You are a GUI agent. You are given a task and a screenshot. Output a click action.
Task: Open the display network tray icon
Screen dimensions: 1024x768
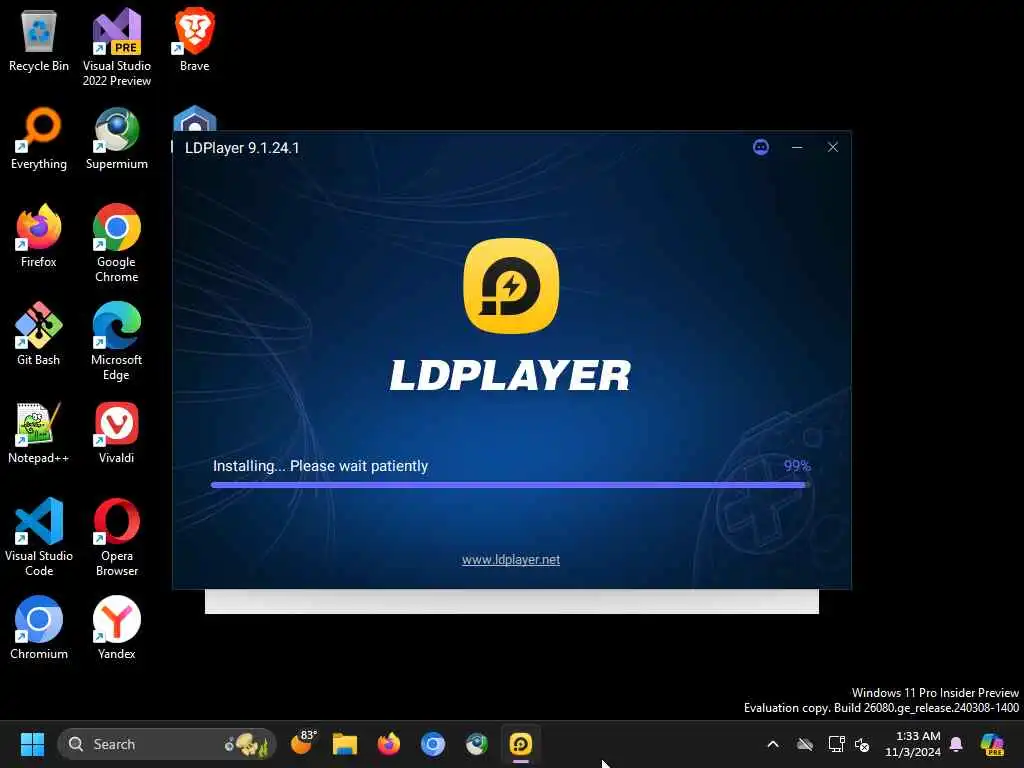click(837, 744)
